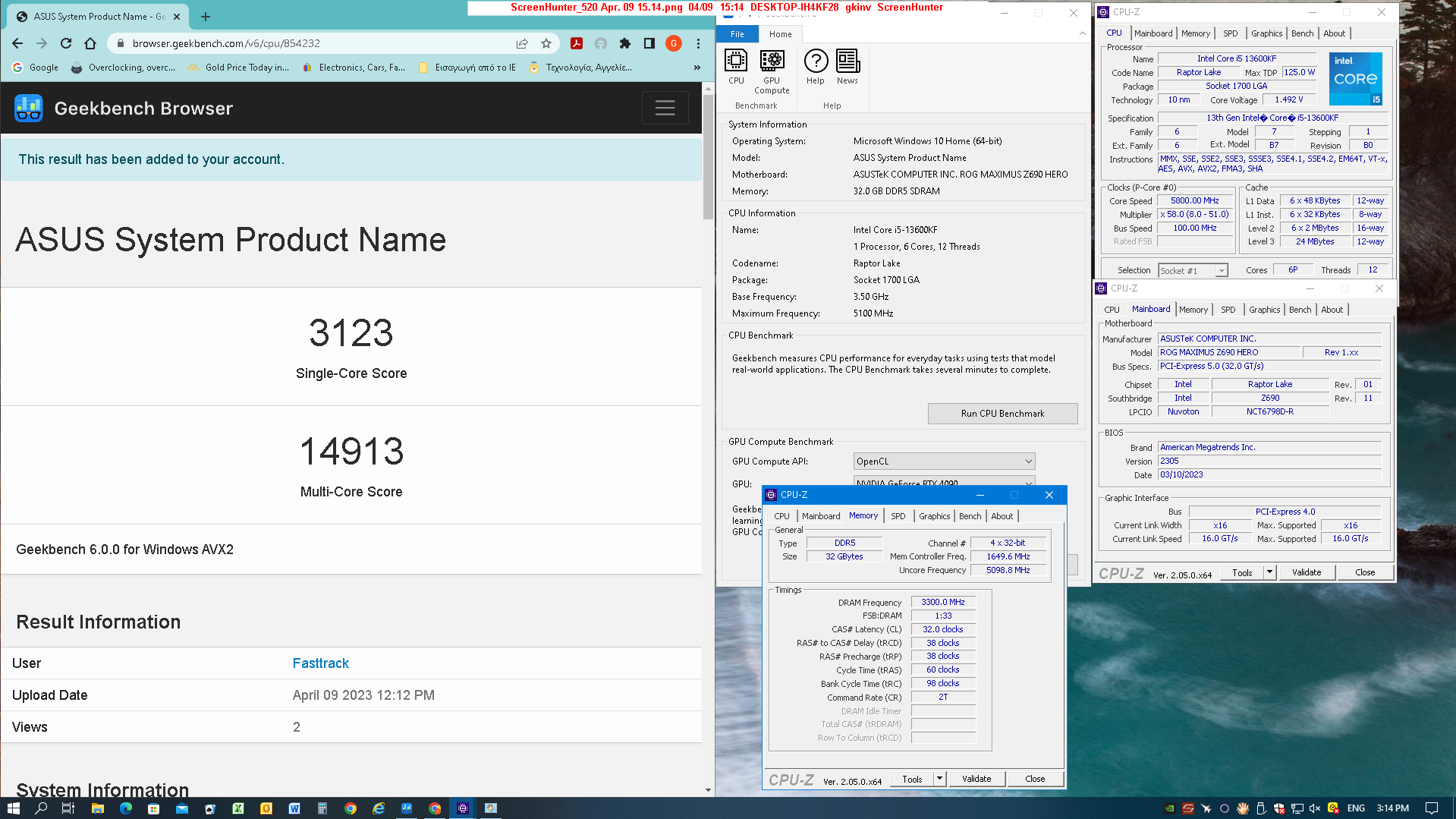Select Memory tab in top CPU-Z window
The height and width of the screenshot is (819, 1456).
click(1196, 33)
